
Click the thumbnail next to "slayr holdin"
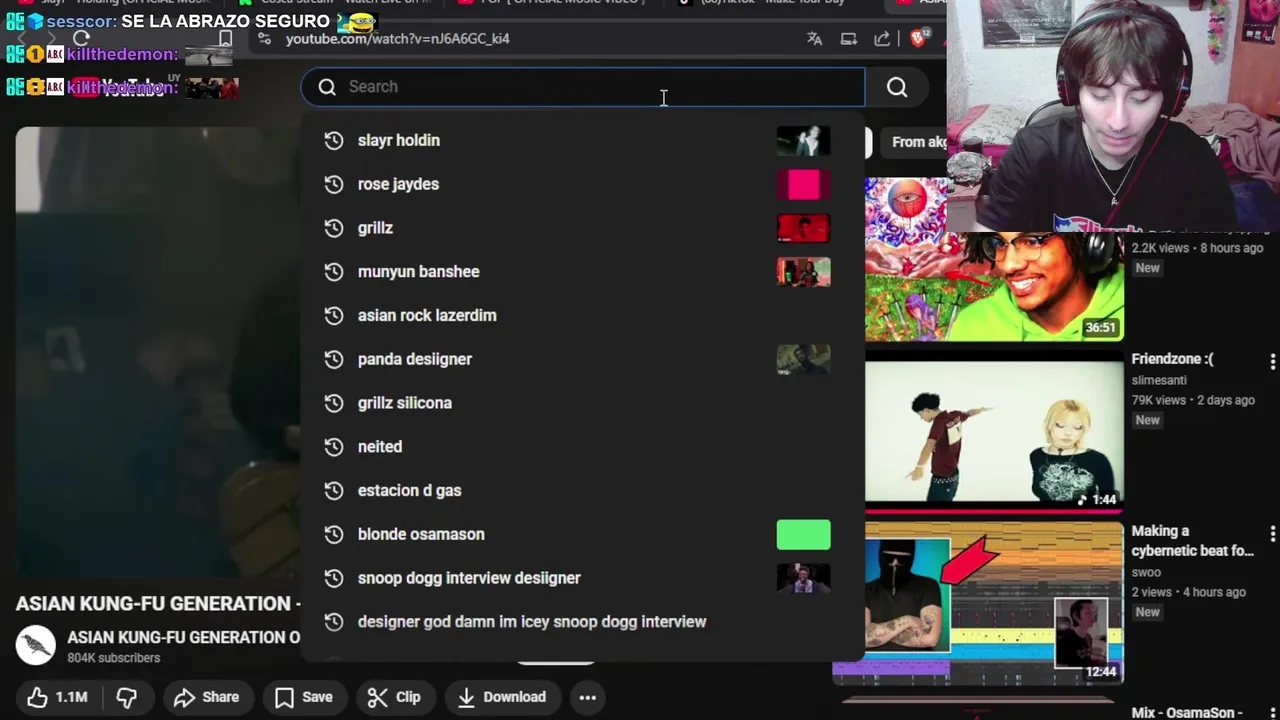pos(804,140)
